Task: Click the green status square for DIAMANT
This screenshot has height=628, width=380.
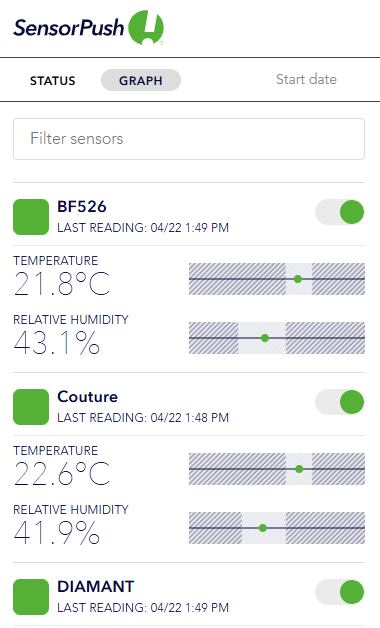Action: tap(31, 596)
